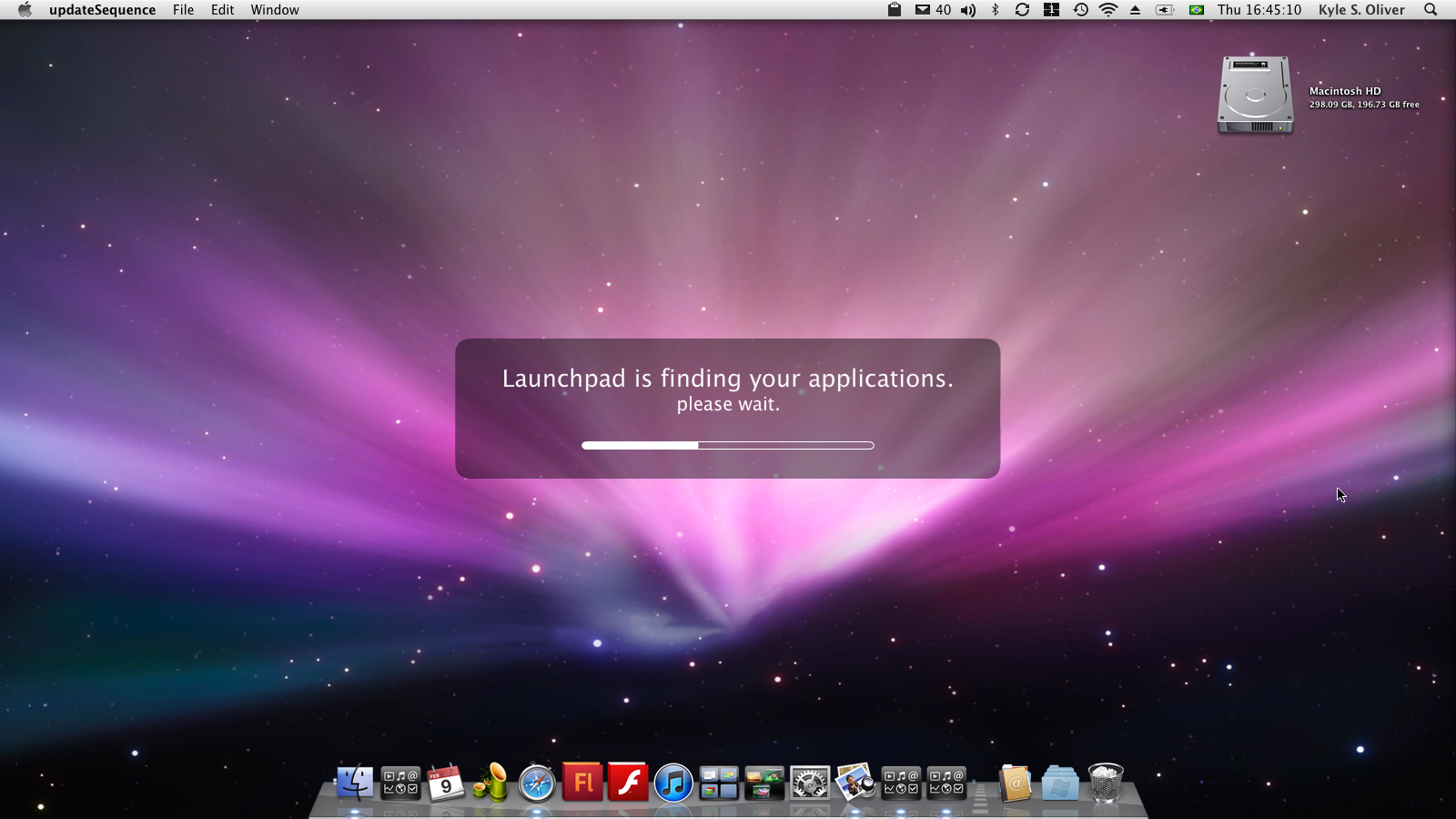The width and height of the screenshot is (1456, 819).
Task: Open the updateSequence application menu
Action: tap(103, 10)
